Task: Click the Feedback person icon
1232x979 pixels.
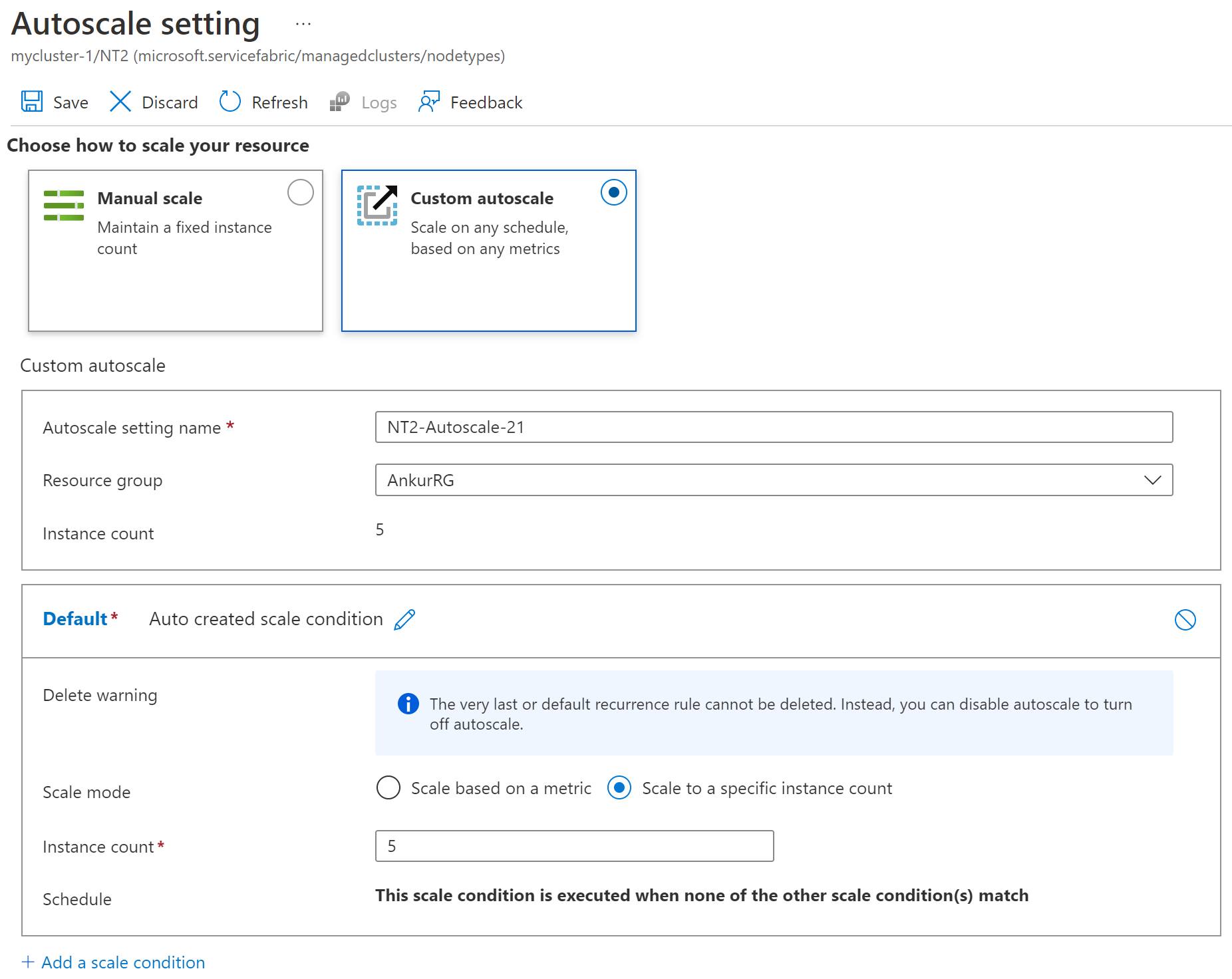Action: coord(429,102)
